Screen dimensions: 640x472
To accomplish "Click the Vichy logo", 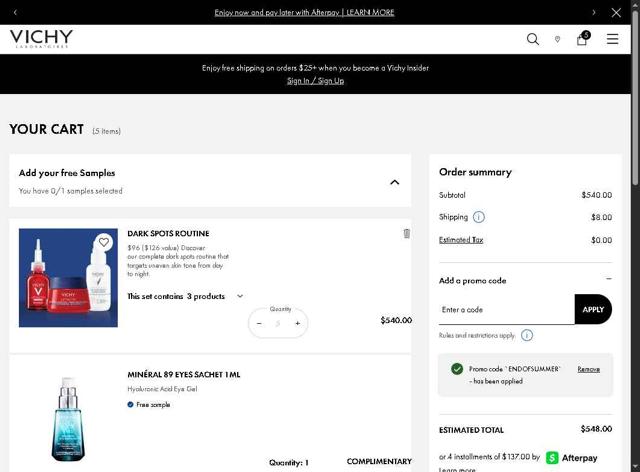I will pyautogui.click(x=41, y=38).
